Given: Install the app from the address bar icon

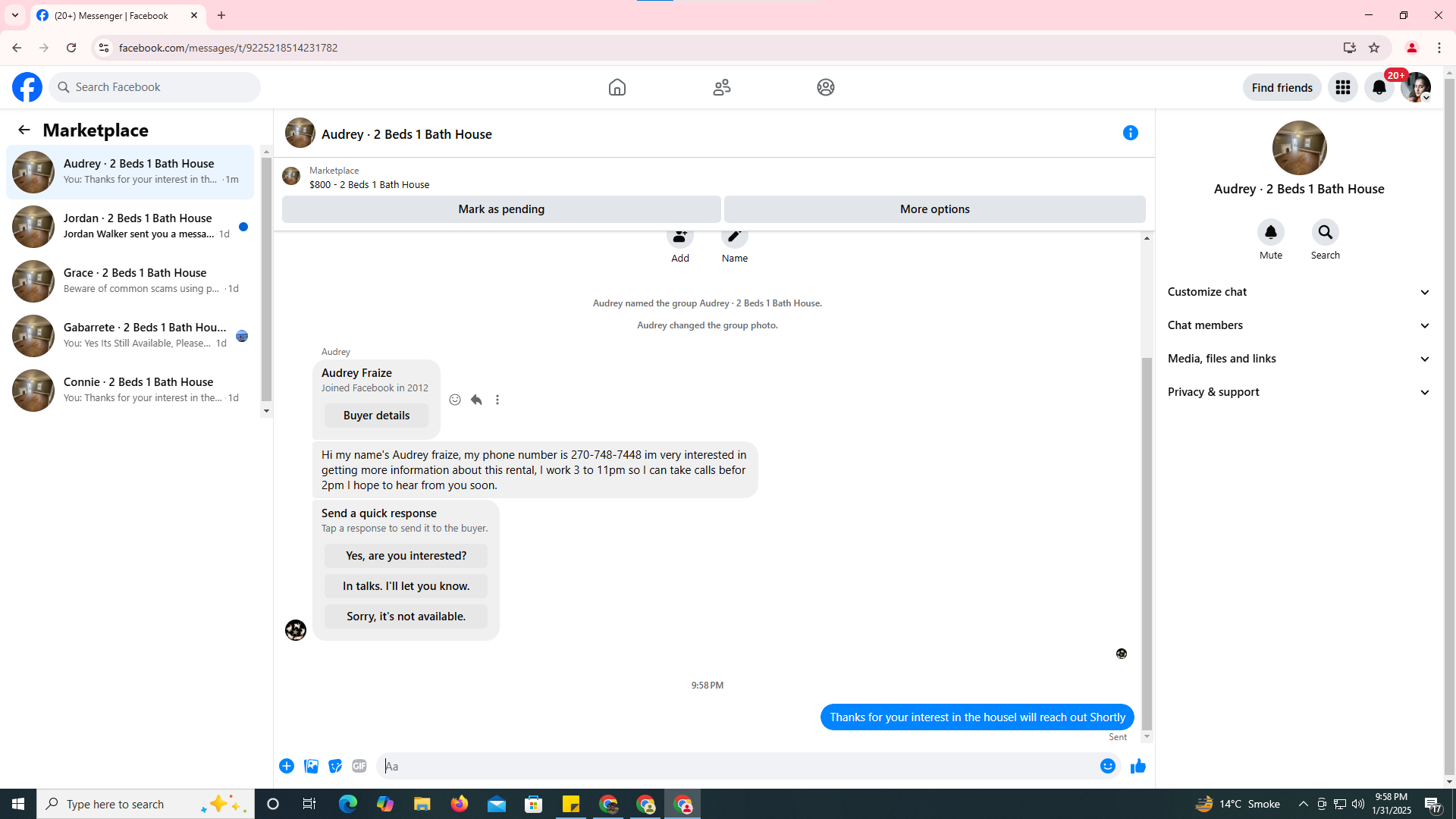Looking at the screenshot, I should click(1349, 48).
